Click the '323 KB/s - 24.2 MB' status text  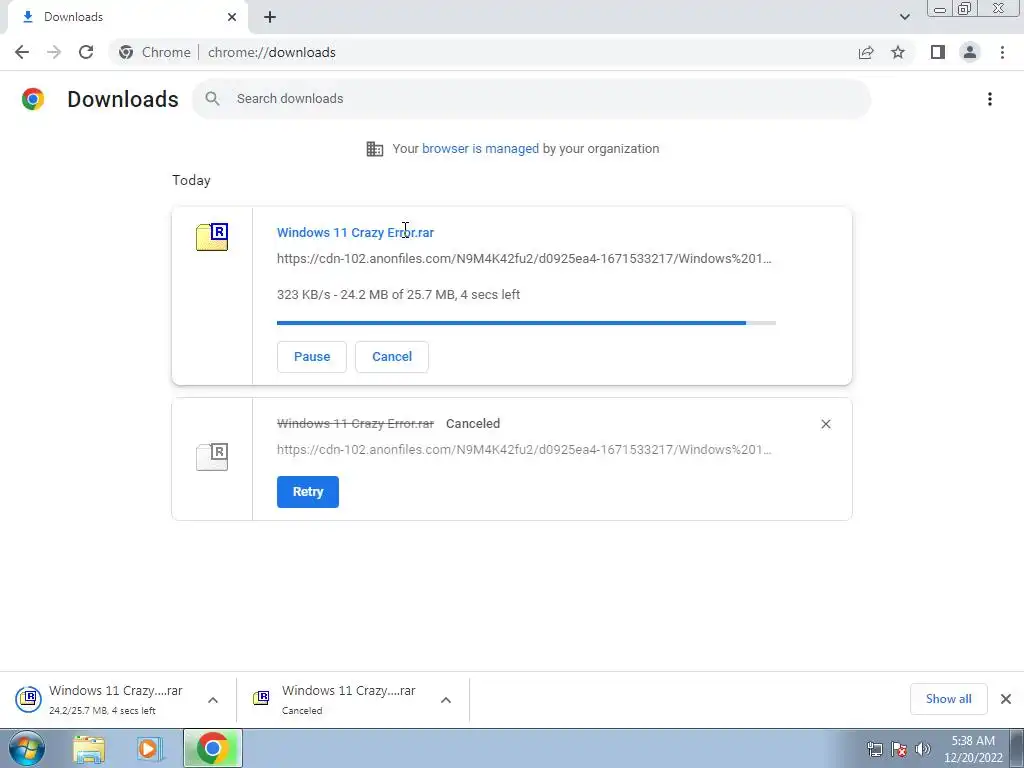click(x=398, y=295)
